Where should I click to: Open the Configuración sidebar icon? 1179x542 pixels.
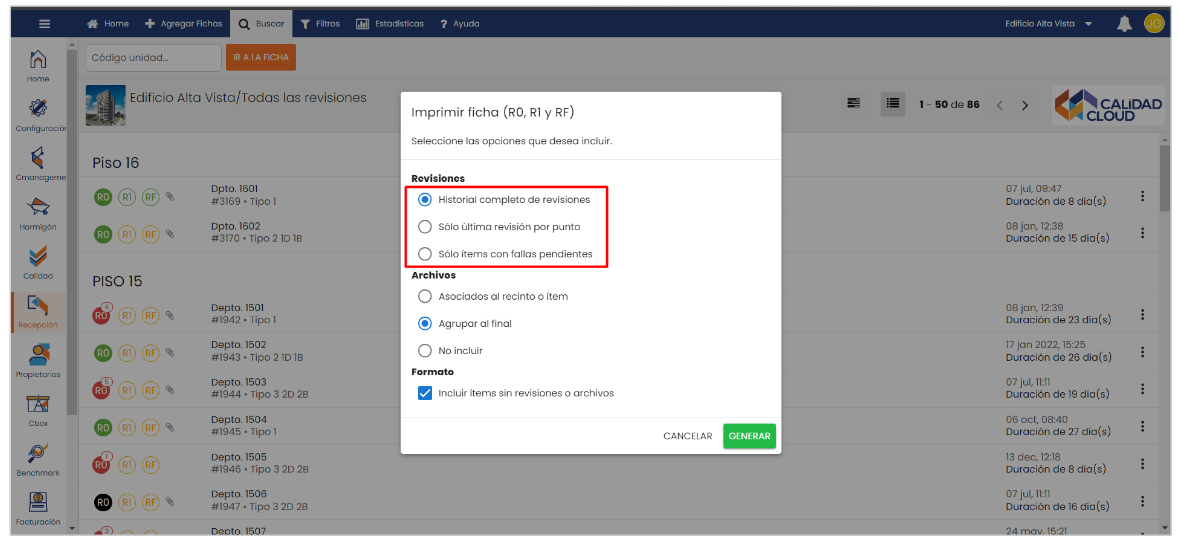coord(38,108)
